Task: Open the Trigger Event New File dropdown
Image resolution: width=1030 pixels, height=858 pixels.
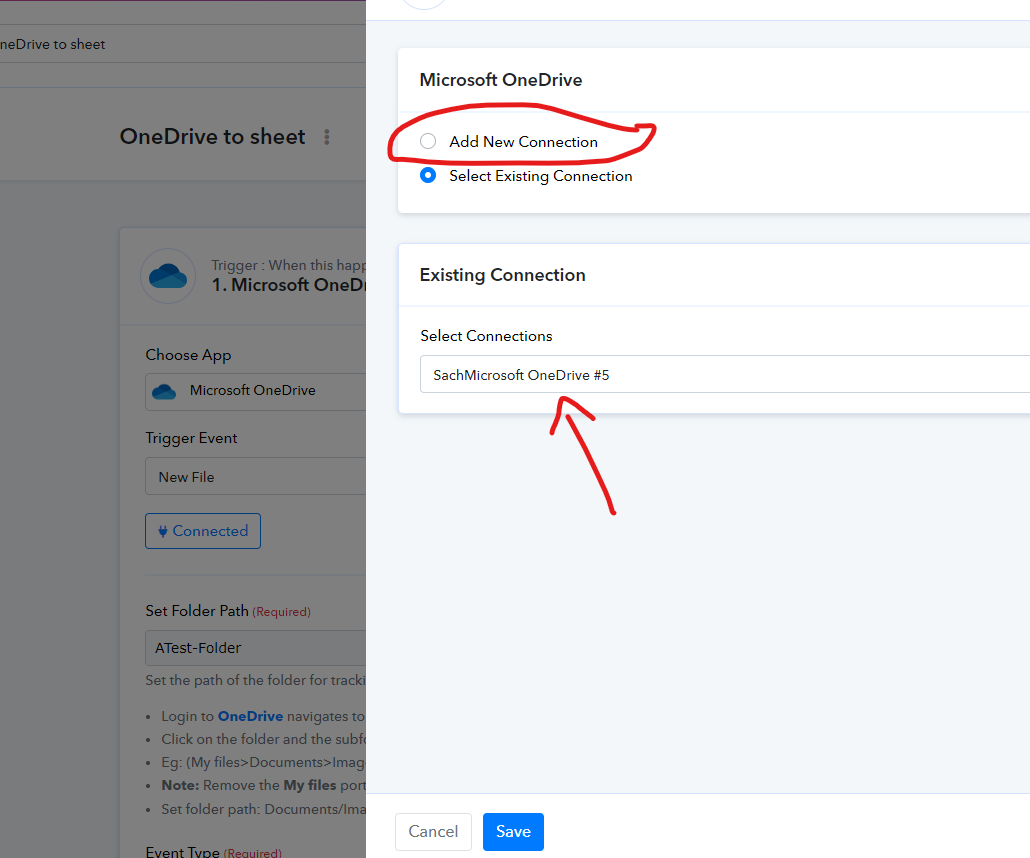Action: pyautogui.click(x=256, y=476)
